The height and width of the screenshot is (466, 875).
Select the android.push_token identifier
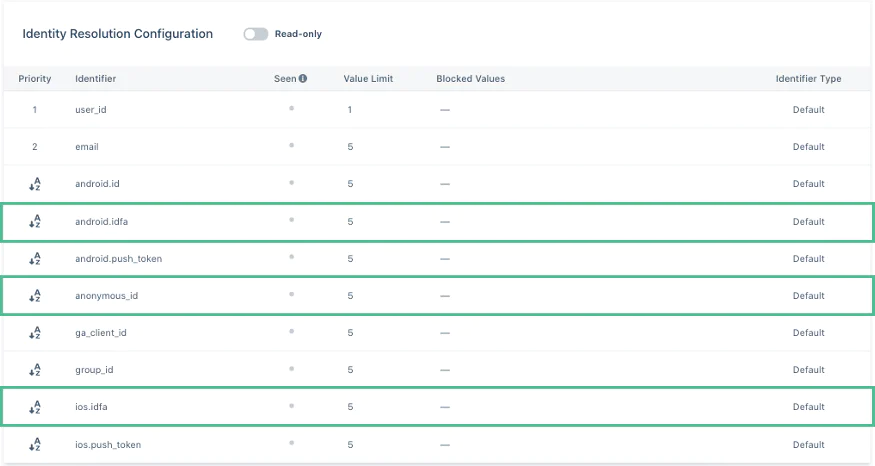[x=118, y=259]
